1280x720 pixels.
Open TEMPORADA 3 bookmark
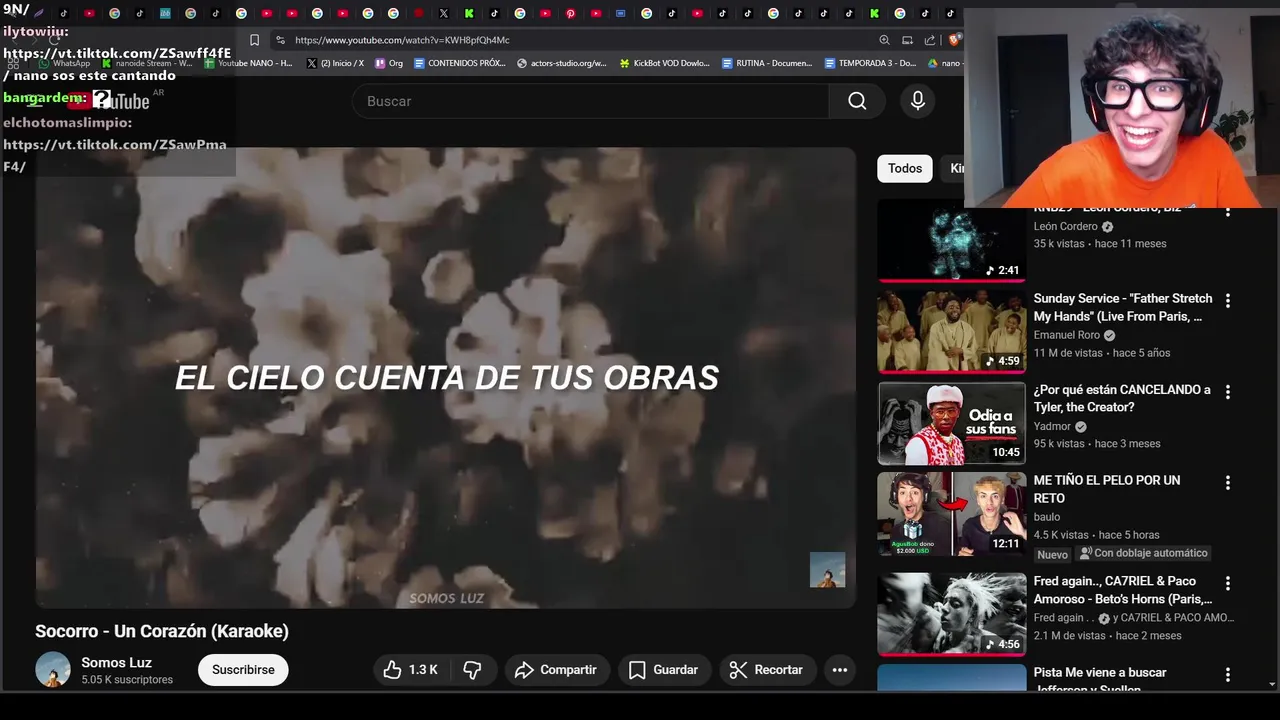click(870, 63)
